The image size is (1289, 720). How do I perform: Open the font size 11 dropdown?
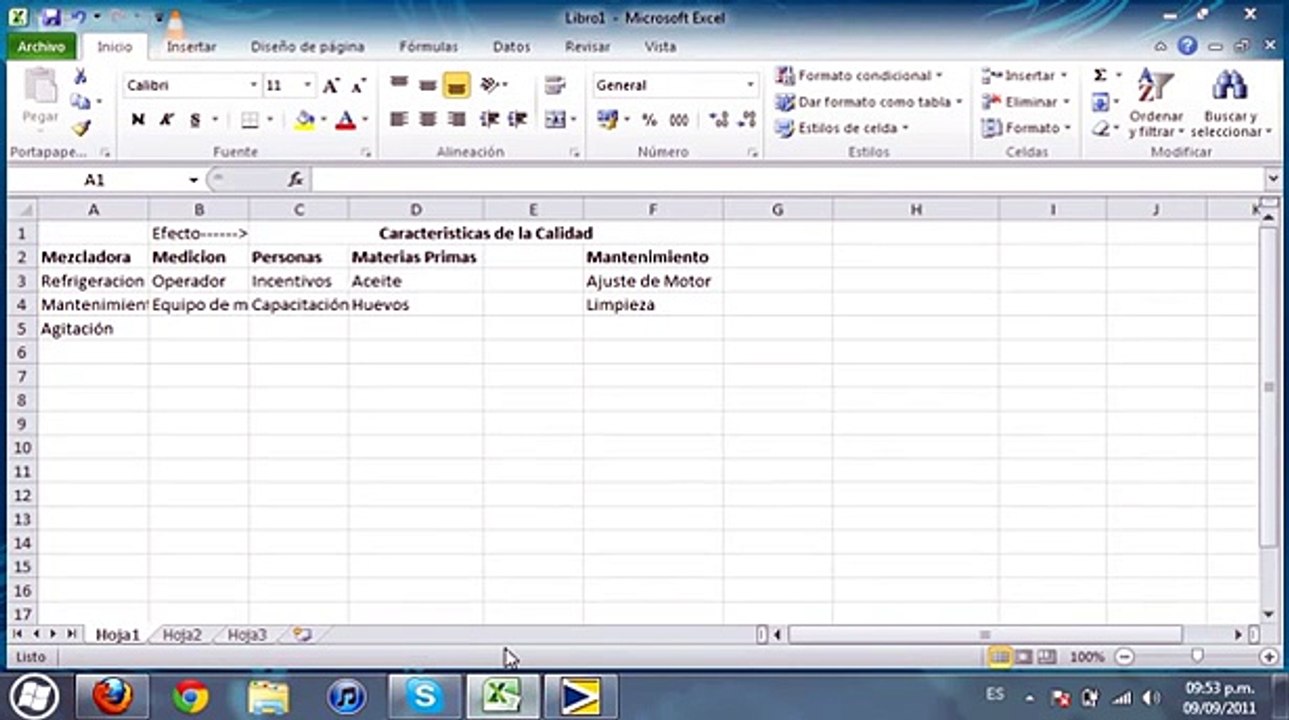[307, 86]
